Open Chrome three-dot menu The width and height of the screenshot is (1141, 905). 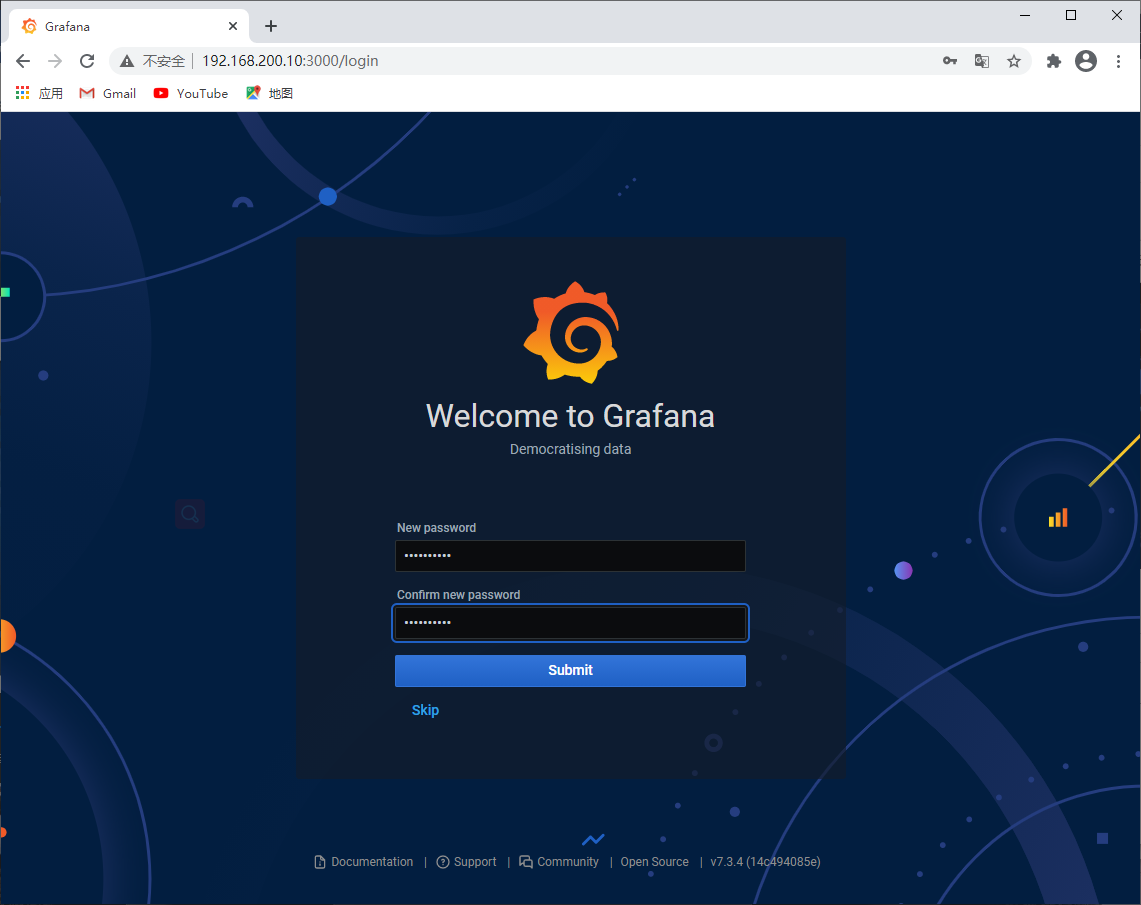point(1118,61)
